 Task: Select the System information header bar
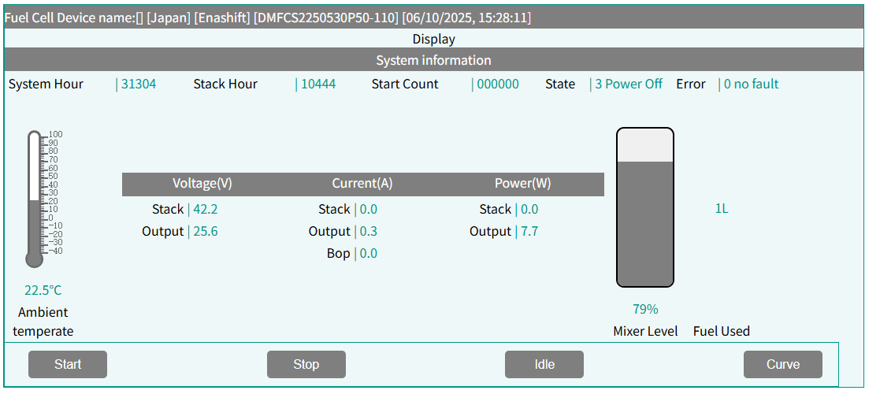click(433, 60)
